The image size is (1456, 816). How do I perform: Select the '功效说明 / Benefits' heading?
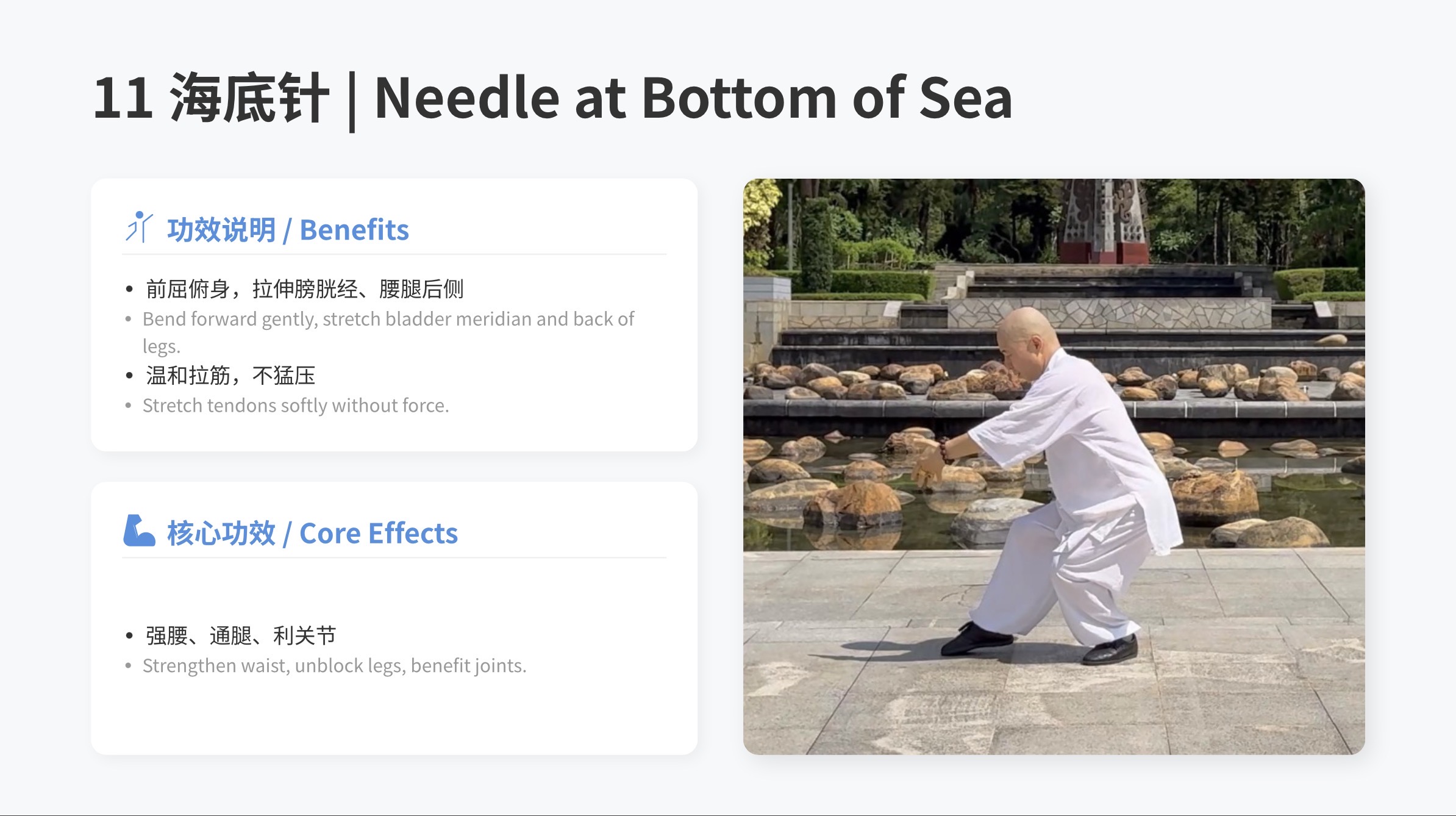tap(288, 230)
